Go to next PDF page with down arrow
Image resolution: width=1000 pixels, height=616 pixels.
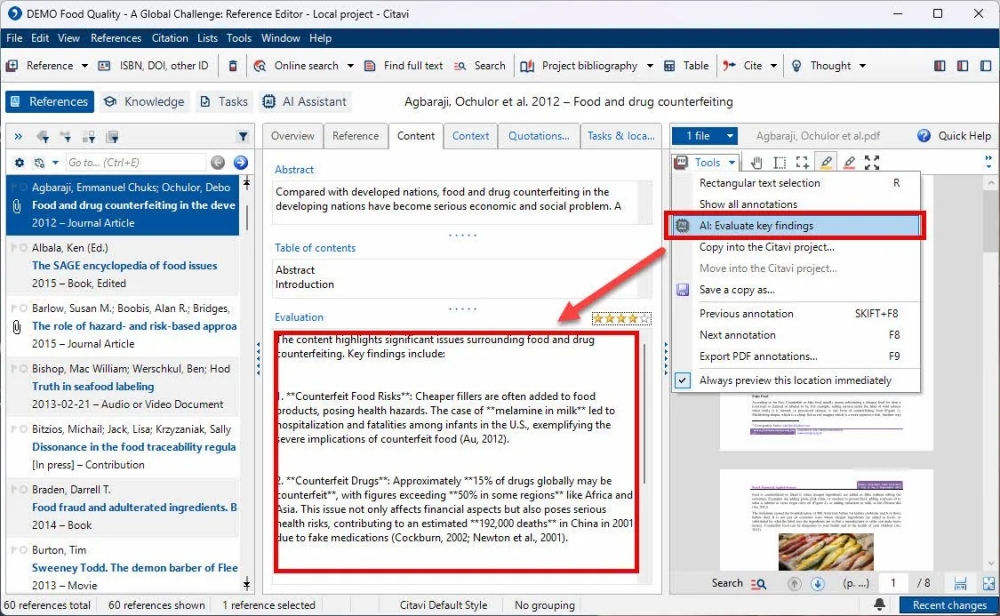coord(817,583)
